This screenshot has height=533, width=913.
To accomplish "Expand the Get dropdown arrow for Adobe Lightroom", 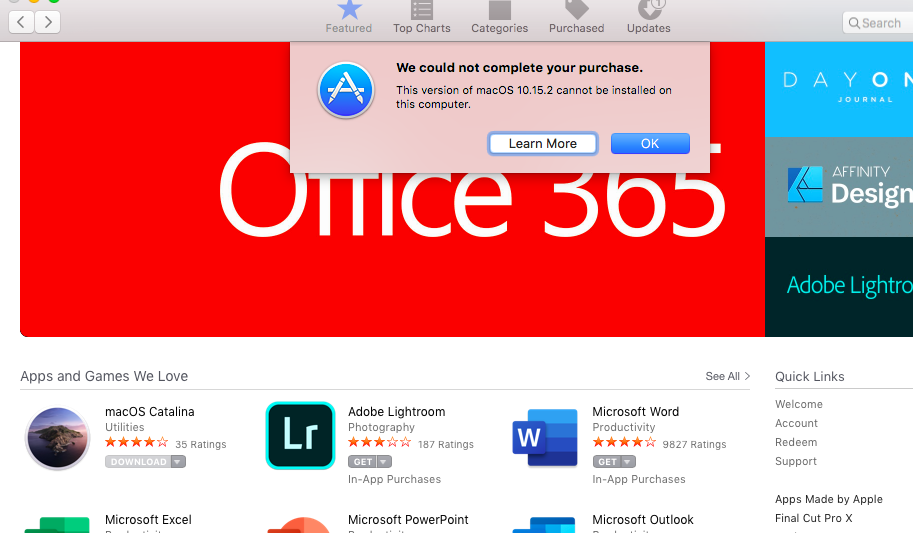I will pyautogui.click(x=384, y=462).
